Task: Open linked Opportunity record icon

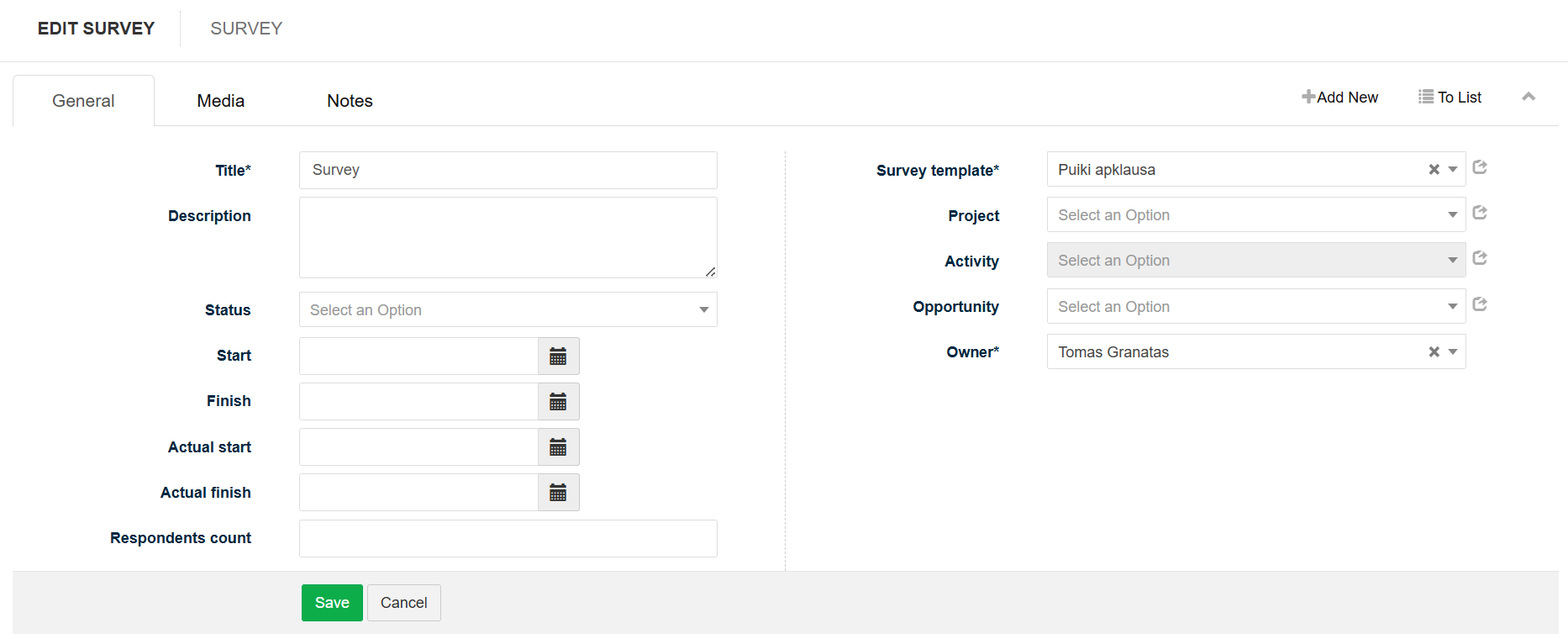Action: coord(1480,304)
